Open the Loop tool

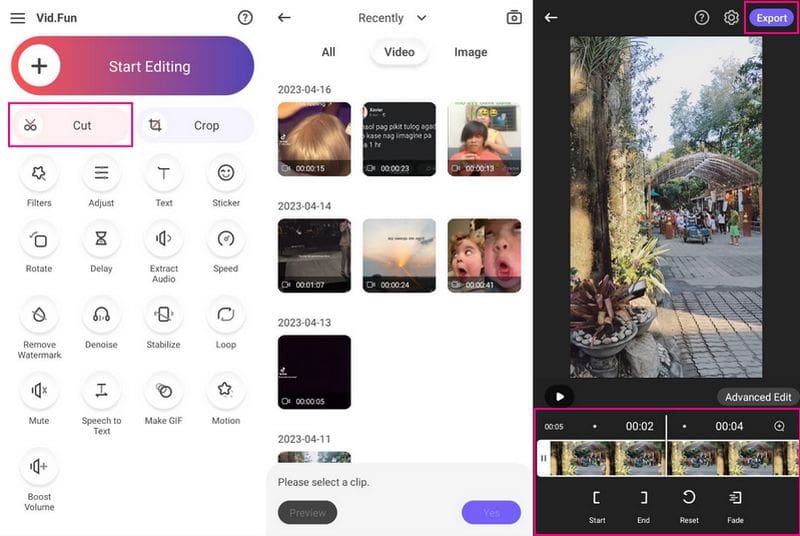pos(226,324)
